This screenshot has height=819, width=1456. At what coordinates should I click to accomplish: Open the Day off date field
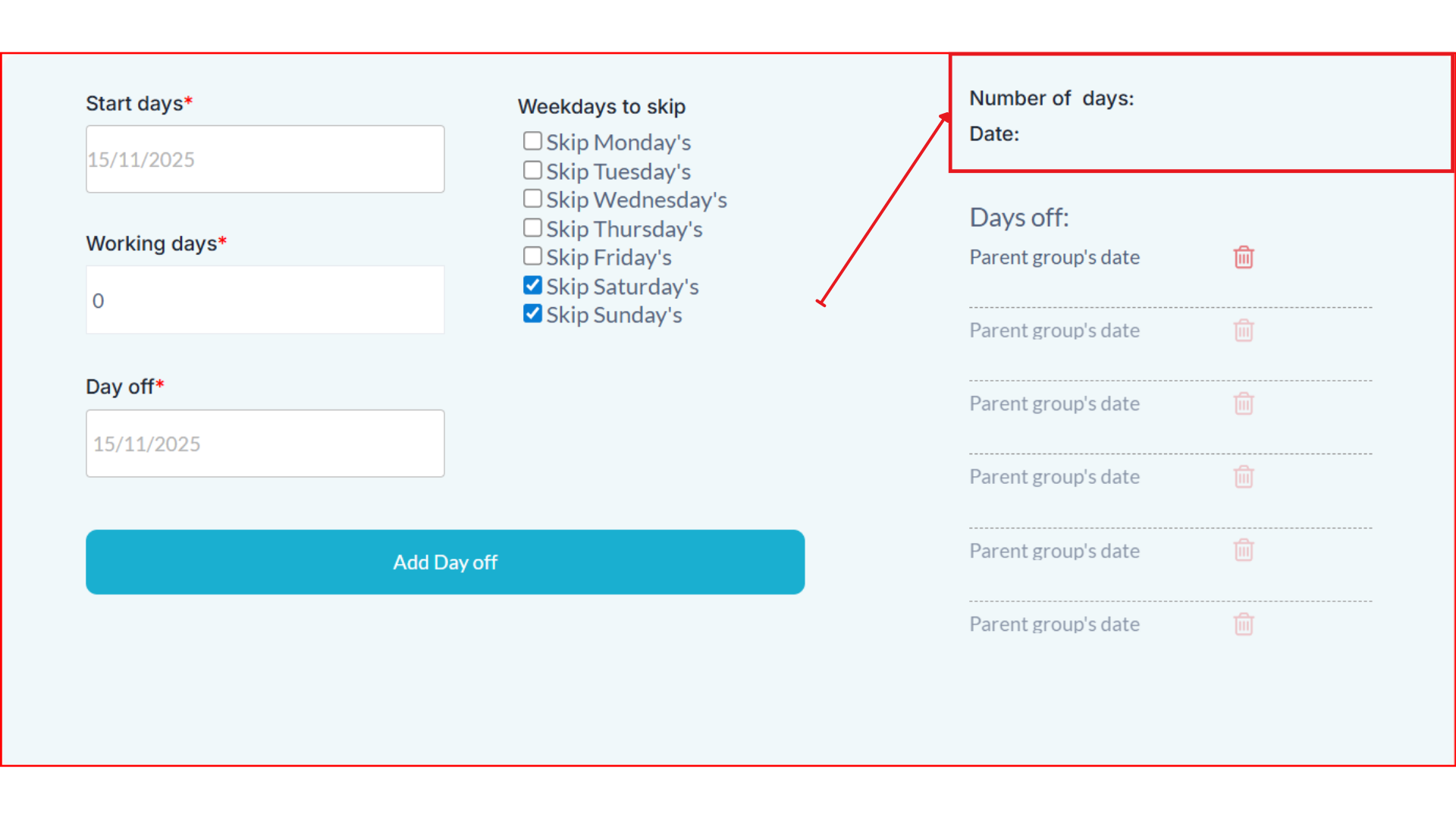265,444
